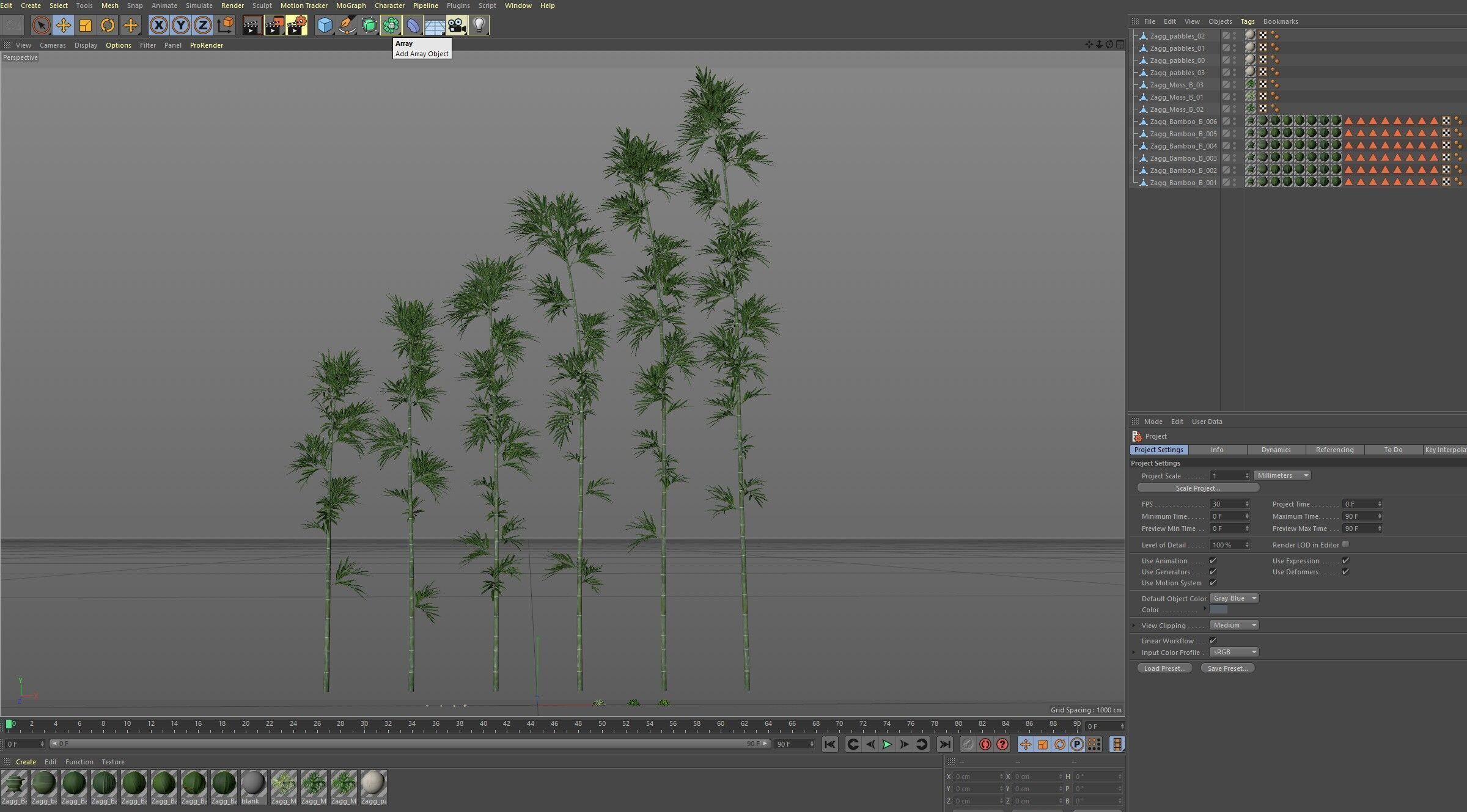Add a Camera object
Screen dimensions: 1467x812
(457, 25)
